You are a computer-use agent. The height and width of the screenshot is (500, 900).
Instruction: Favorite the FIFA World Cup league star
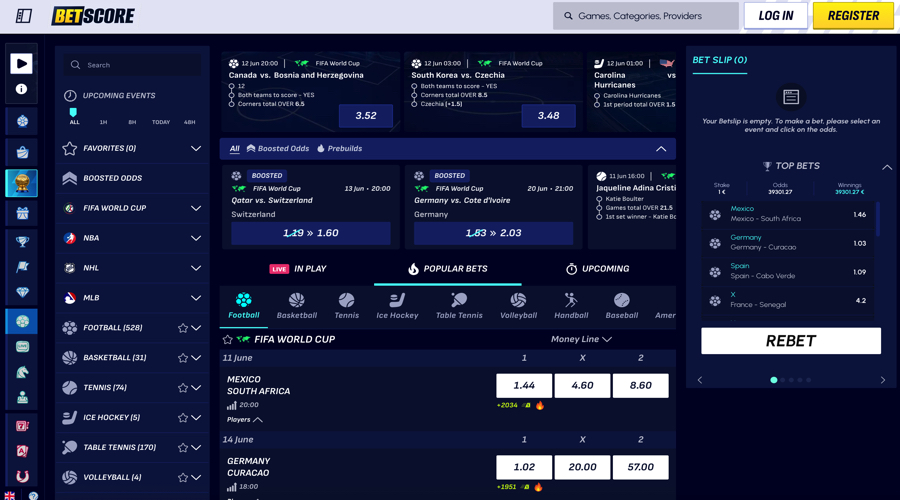[227, 339]
